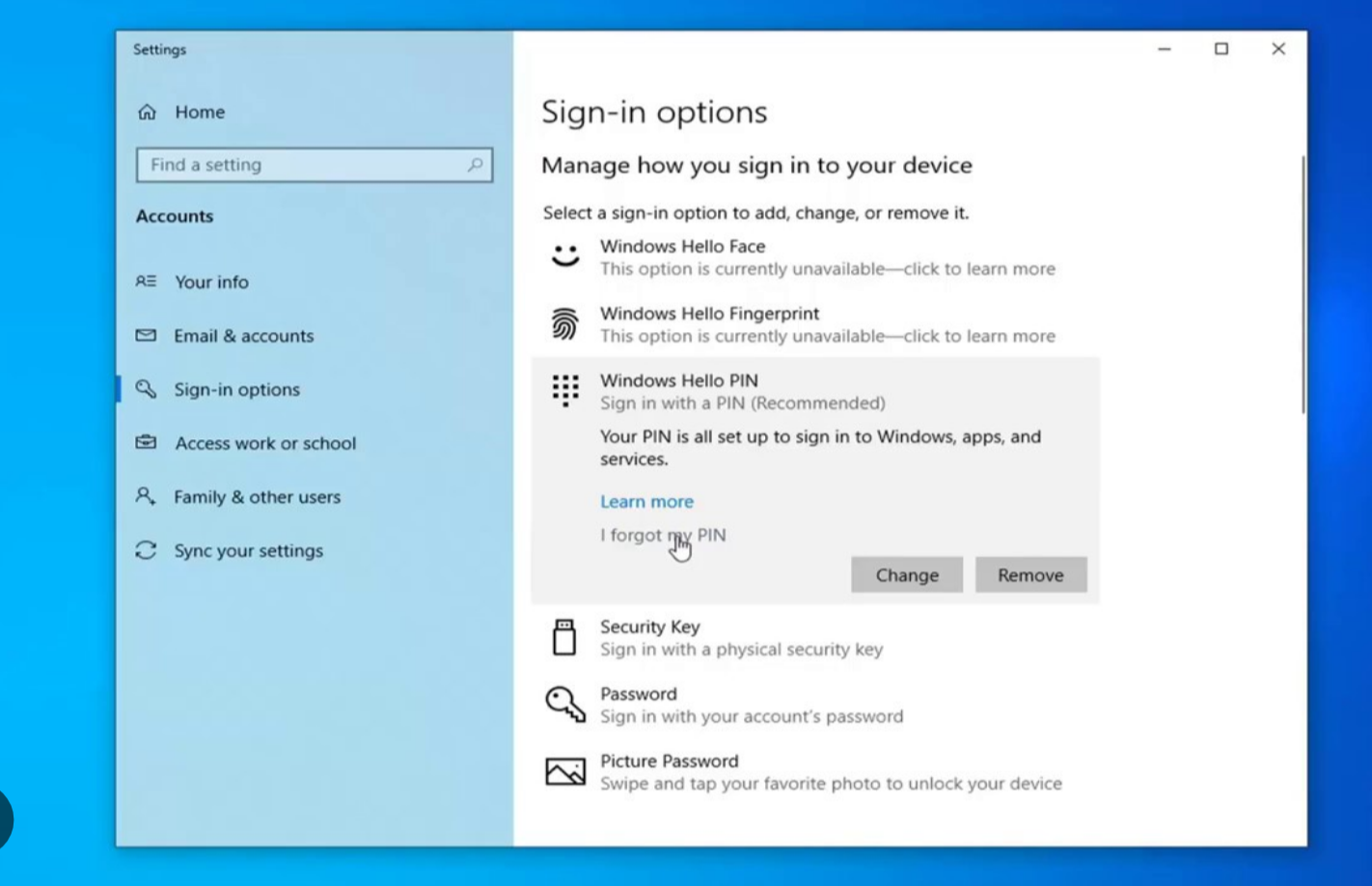The height and width of the screenshot is (886, 1372).
Task: Collapse the Windows Hello PIN option
Action: 815,391
